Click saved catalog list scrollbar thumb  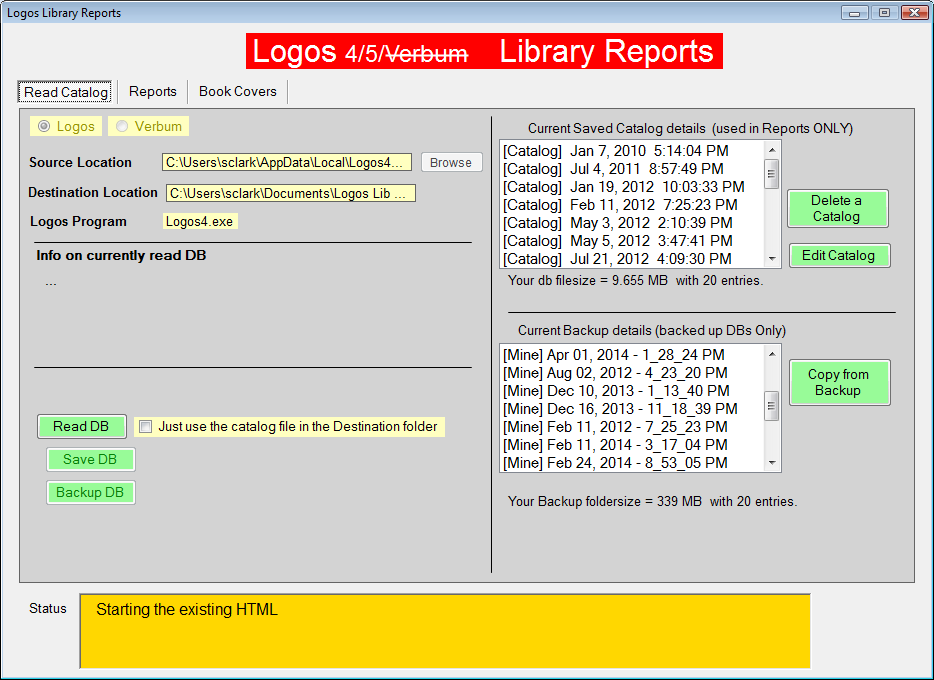tap(772, 174)
